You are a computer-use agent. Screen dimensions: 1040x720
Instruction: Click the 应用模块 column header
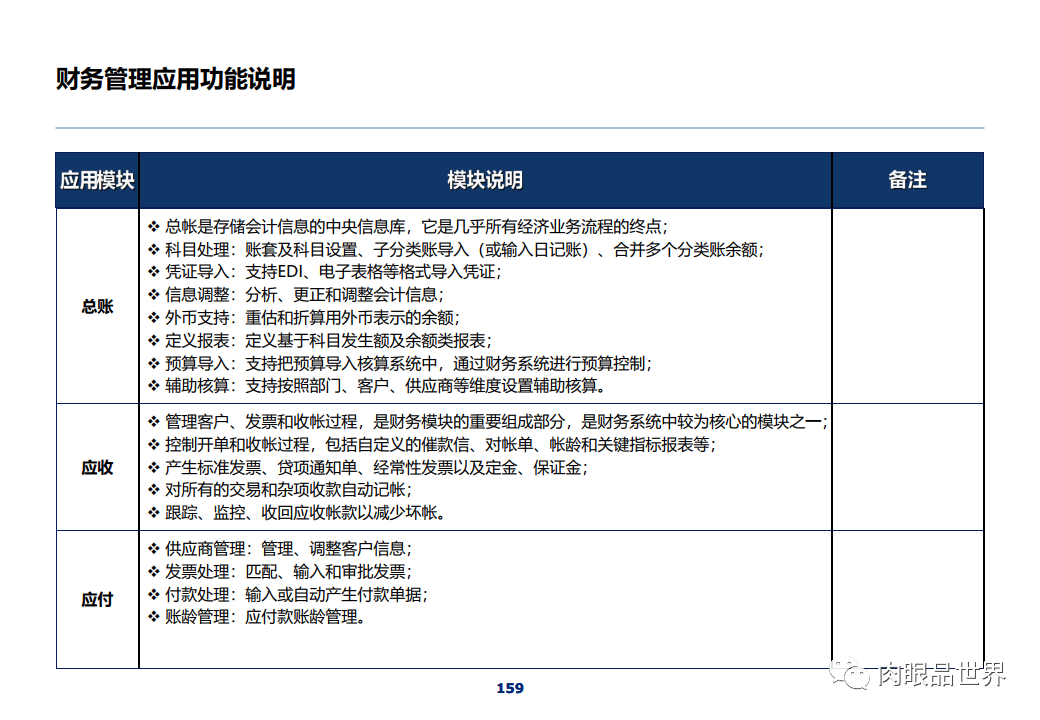pyautogui.click(x=98, y=180)
